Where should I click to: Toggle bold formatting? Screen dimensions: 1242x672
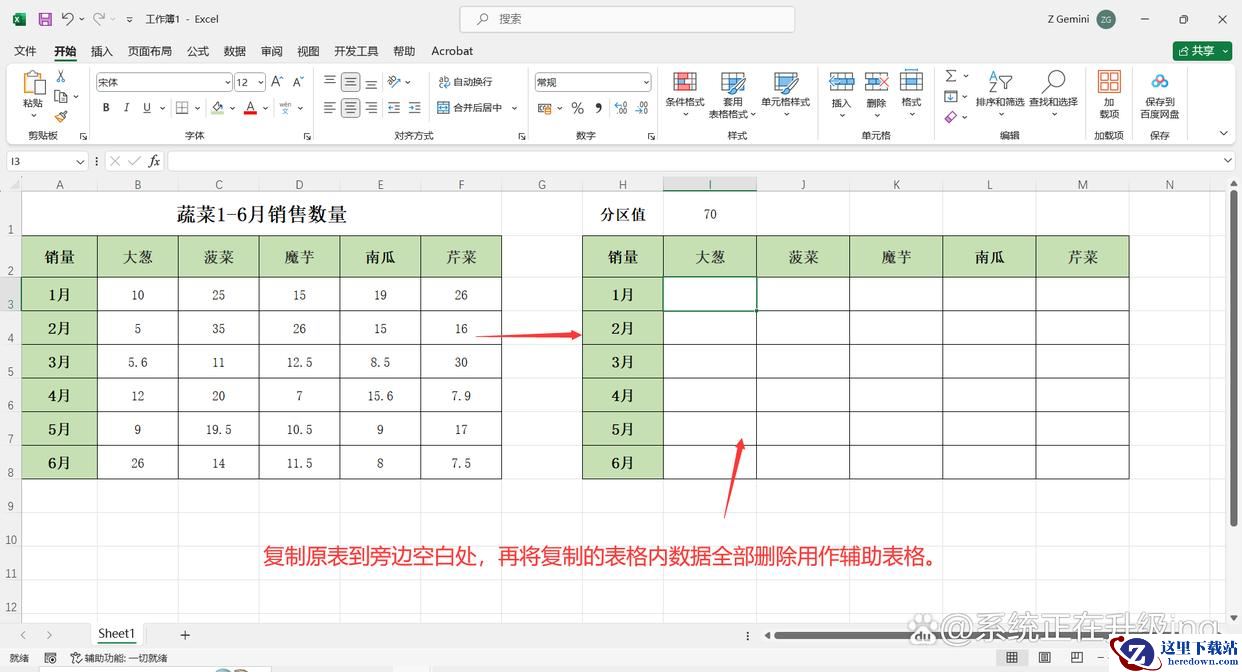point(105,108)
